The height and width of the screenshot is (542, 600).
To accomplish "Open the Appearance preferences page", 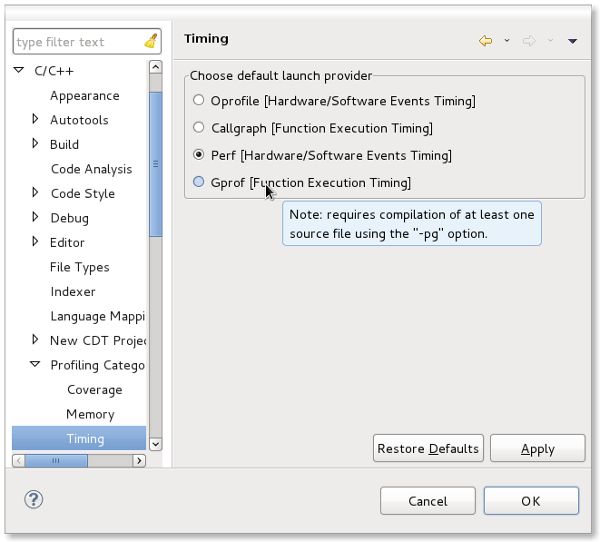I will click(x=85, y=96).
